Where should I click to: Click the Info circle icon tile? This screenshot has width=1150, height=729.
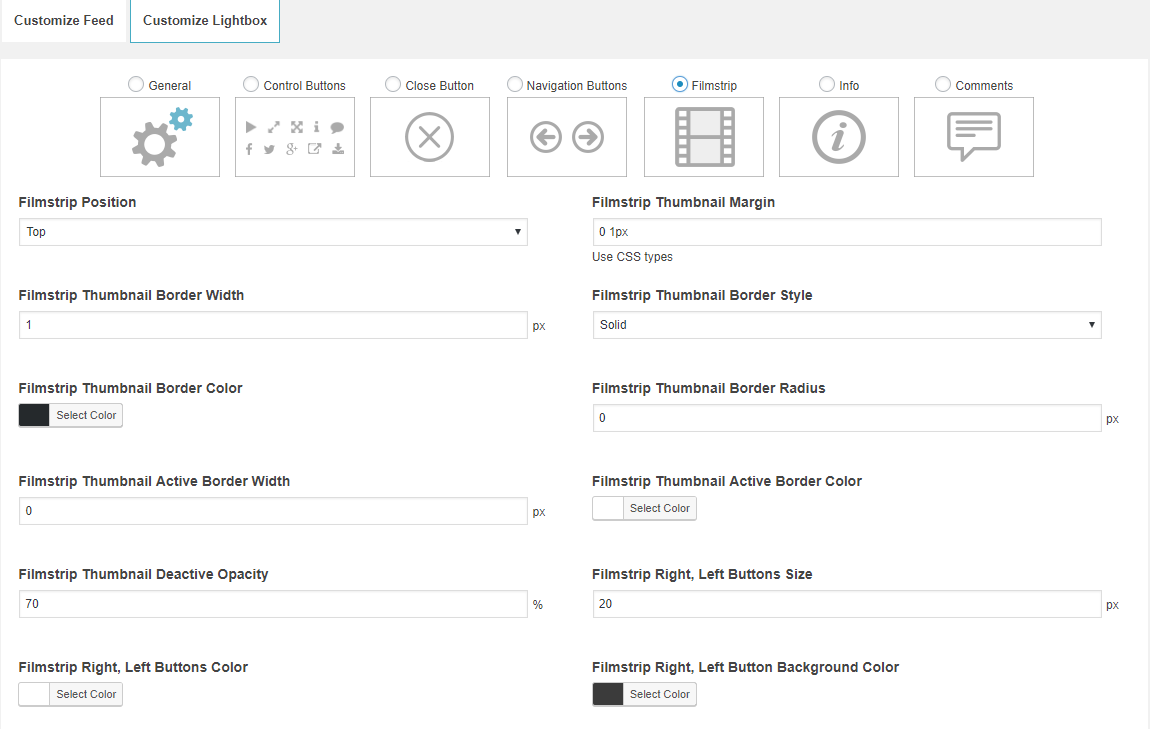(x=839, y=137)
